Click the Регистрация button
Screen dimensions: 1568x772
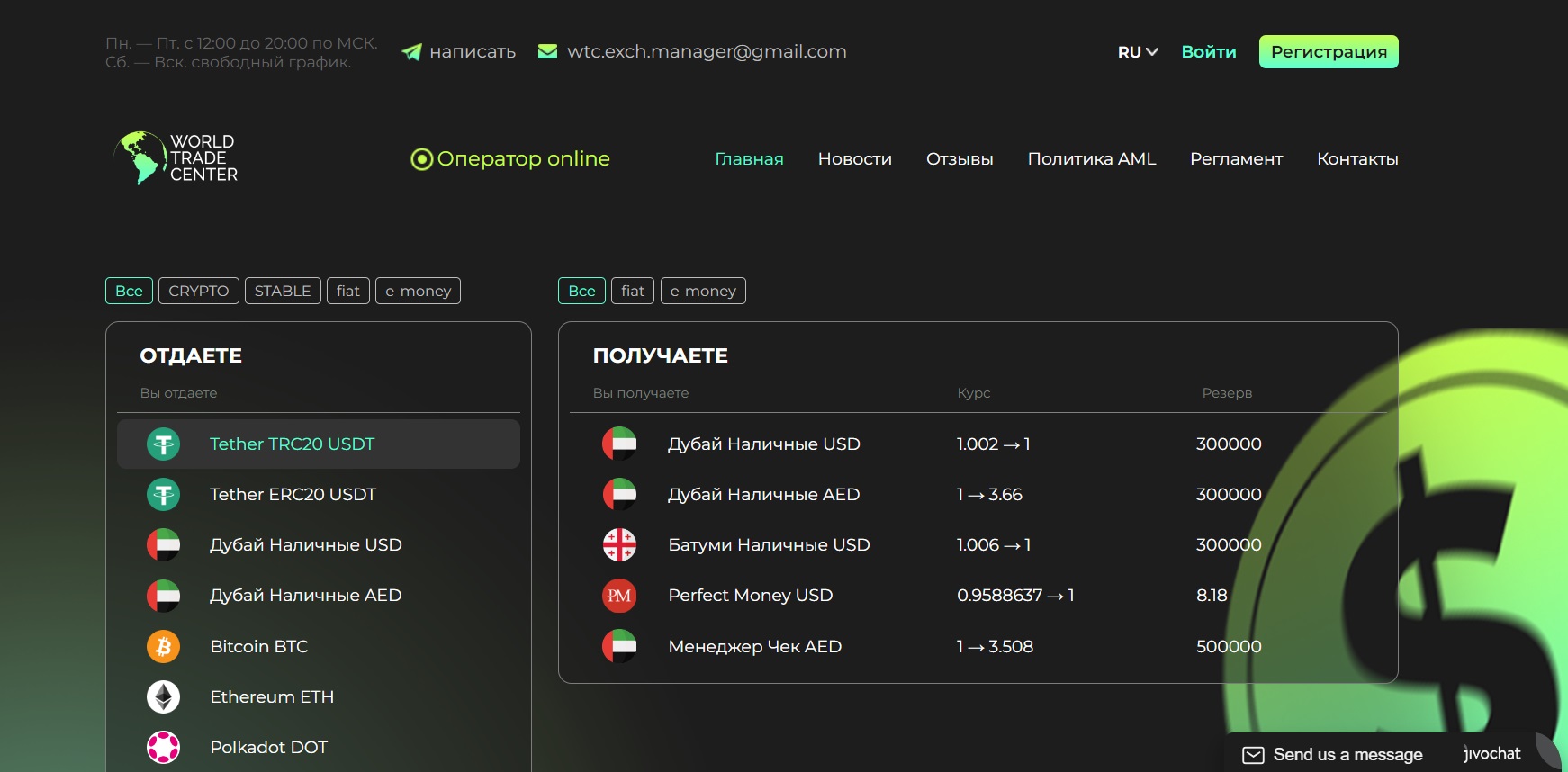click(x=1329, y=52)
